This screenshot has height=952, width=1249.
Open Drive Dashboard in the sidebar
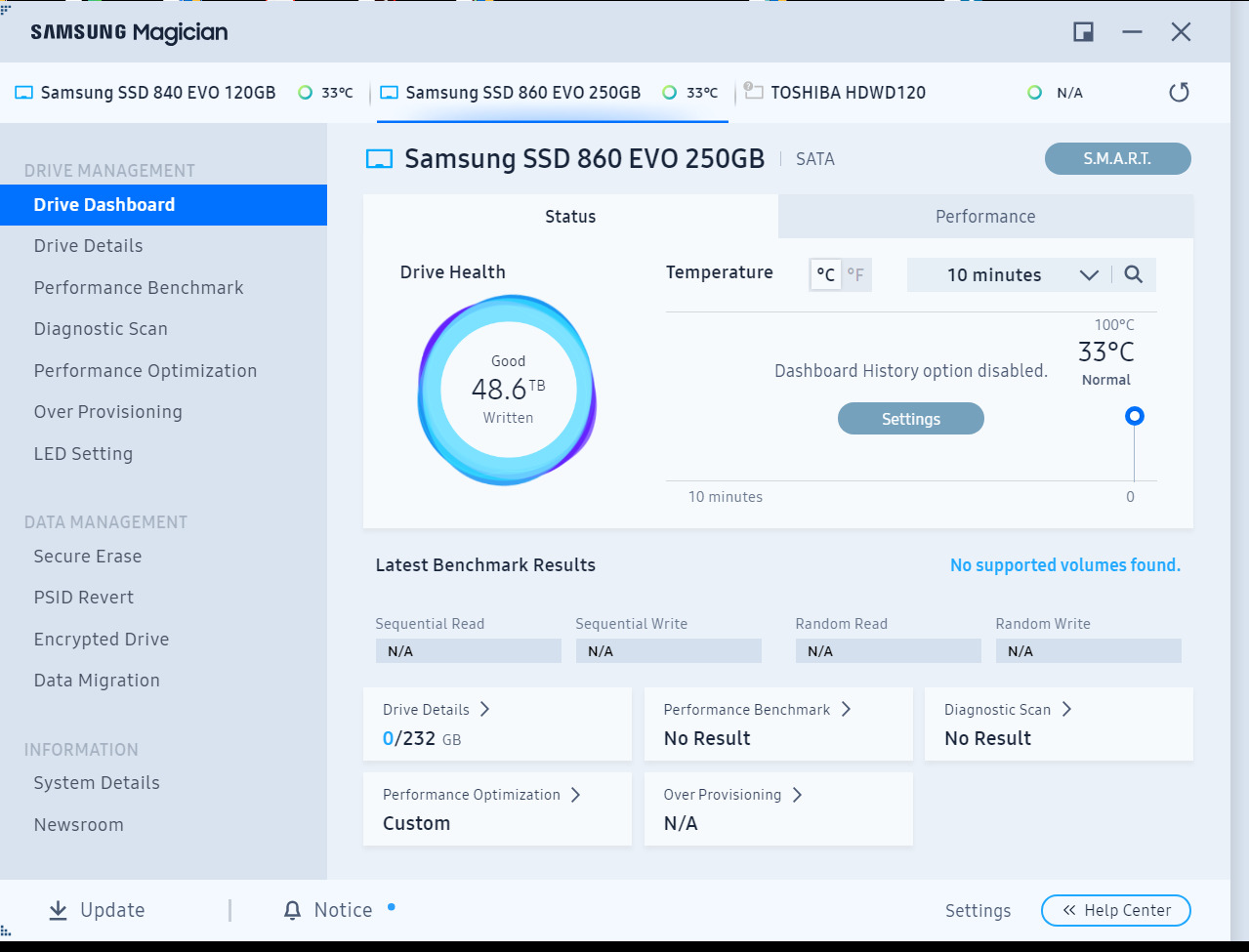pyautogui.click(x=163, y=205)
